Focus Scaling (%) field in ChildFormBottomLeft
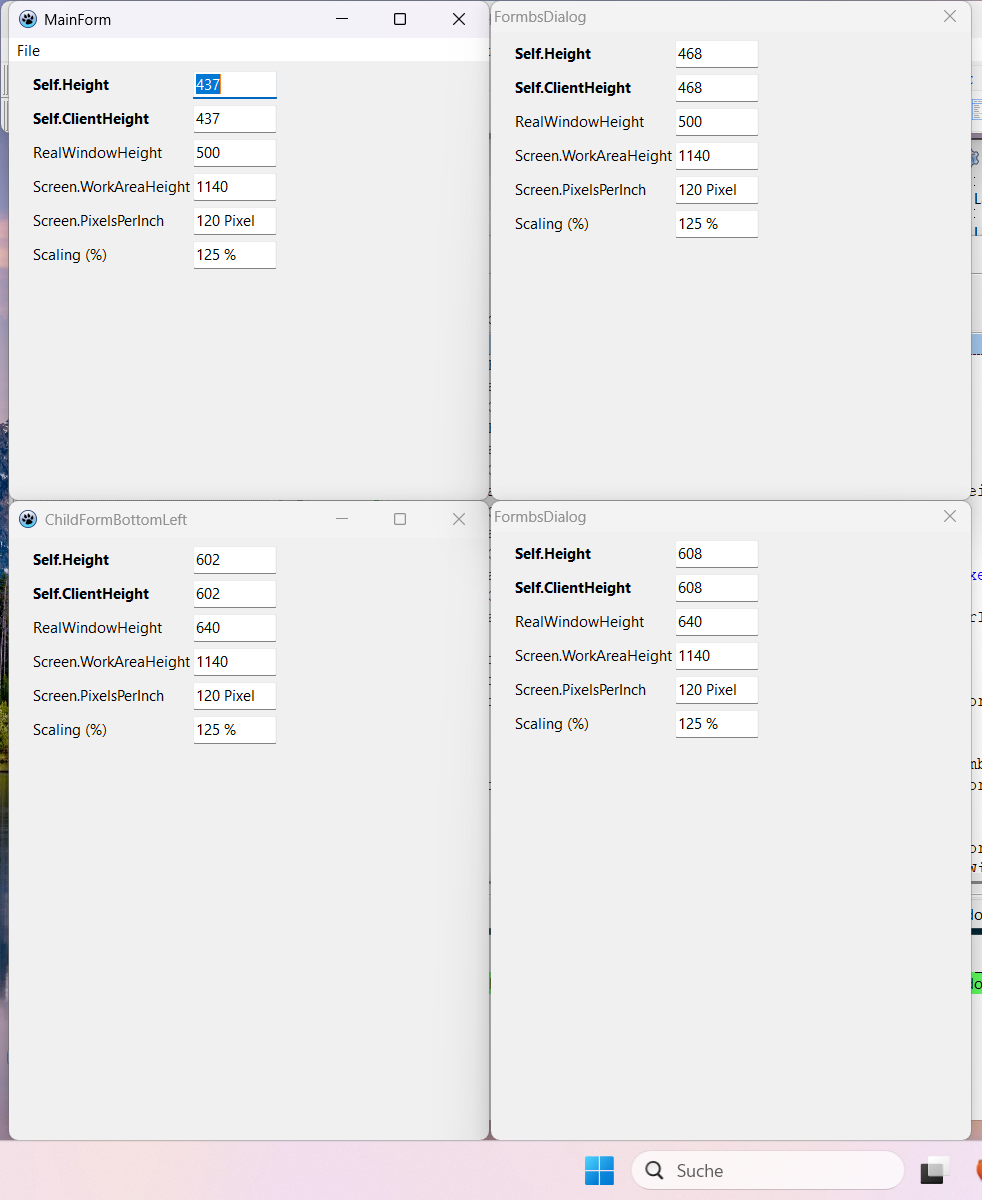This screenshot has width=982, height=1200. [235, 730]
